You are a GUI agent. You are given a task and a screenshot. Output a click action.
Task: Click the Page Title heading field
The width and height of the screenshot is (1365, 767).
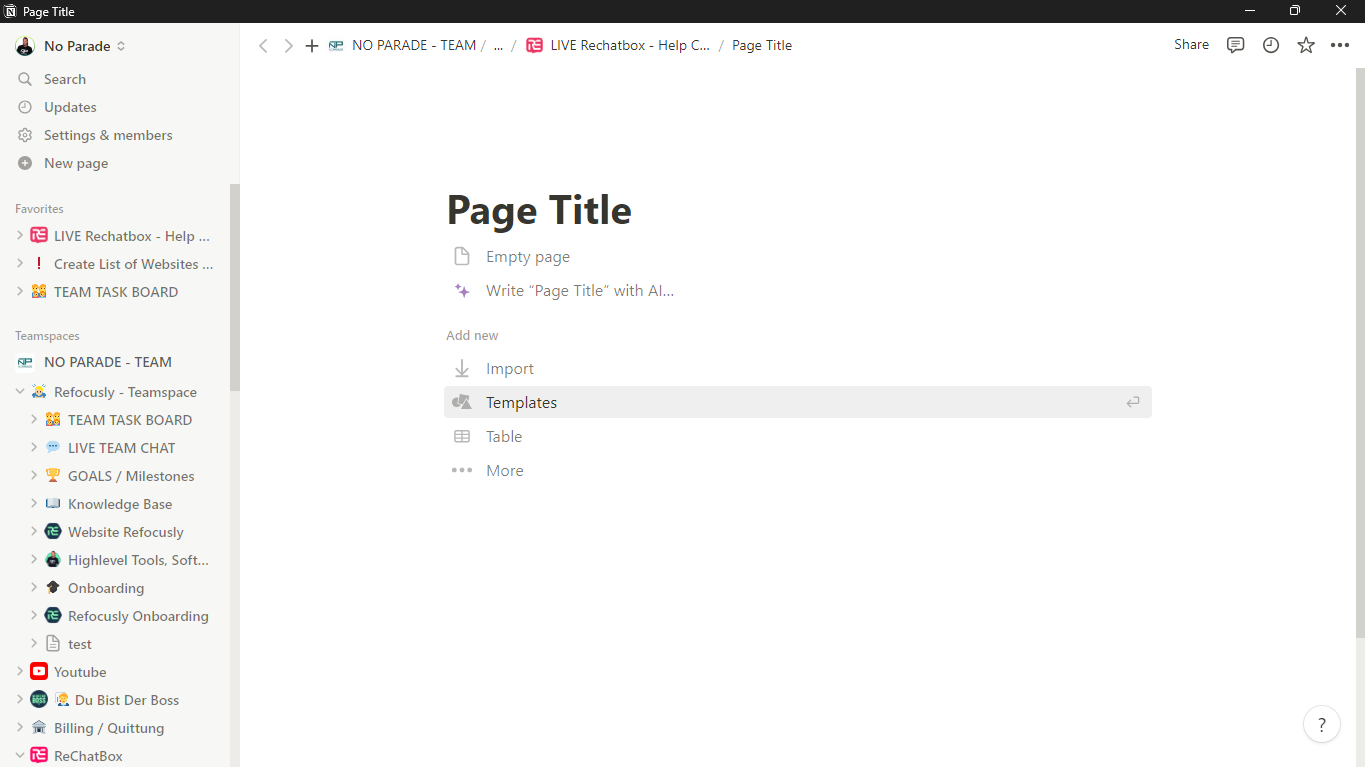coord(539,211)
